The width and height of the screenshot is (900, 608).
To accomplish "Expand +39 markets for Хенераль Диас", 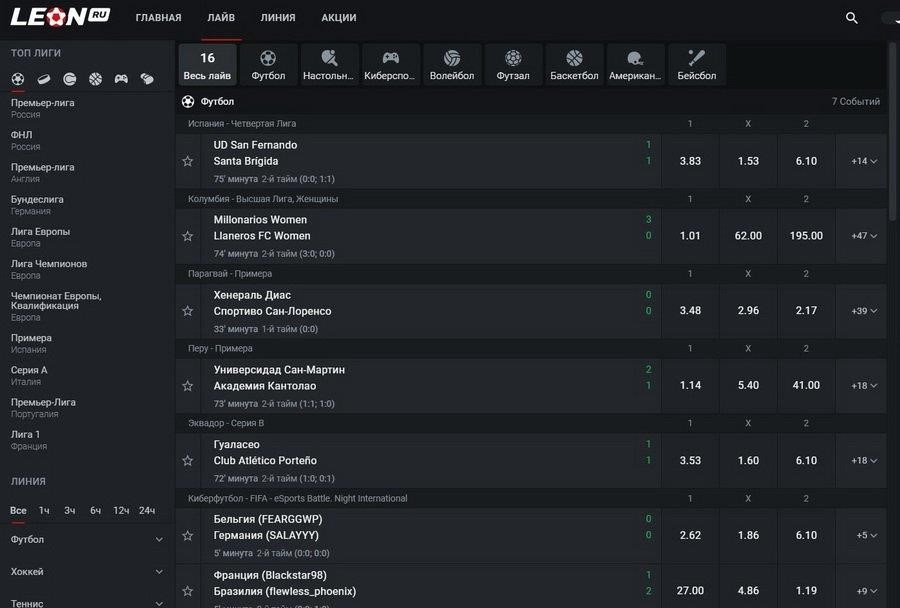I will point(864,311).
